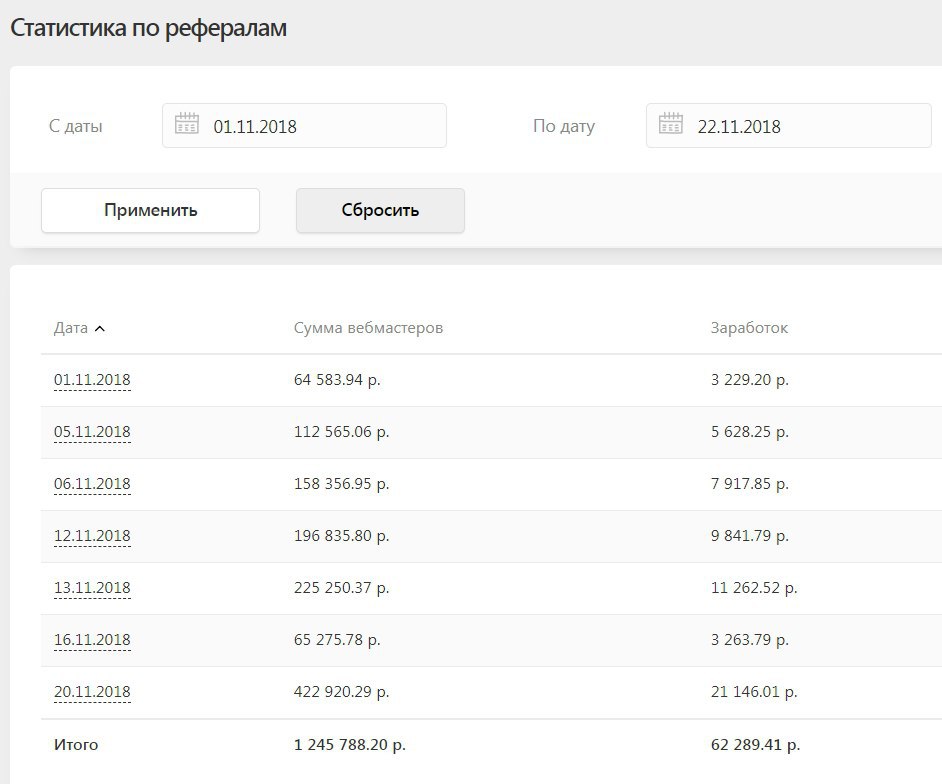The image size is (942, 784).
Task: Select earnings 7 917.85 р.
Action: click(750, 484)
